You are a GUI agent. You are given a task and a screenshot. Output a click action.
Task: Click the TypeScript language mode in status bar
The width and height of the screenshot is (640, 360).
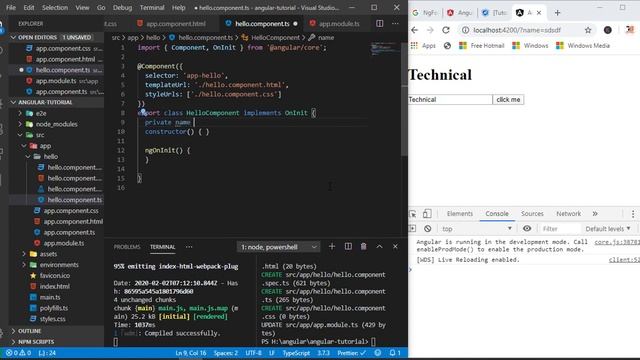(x=296, y=353)
